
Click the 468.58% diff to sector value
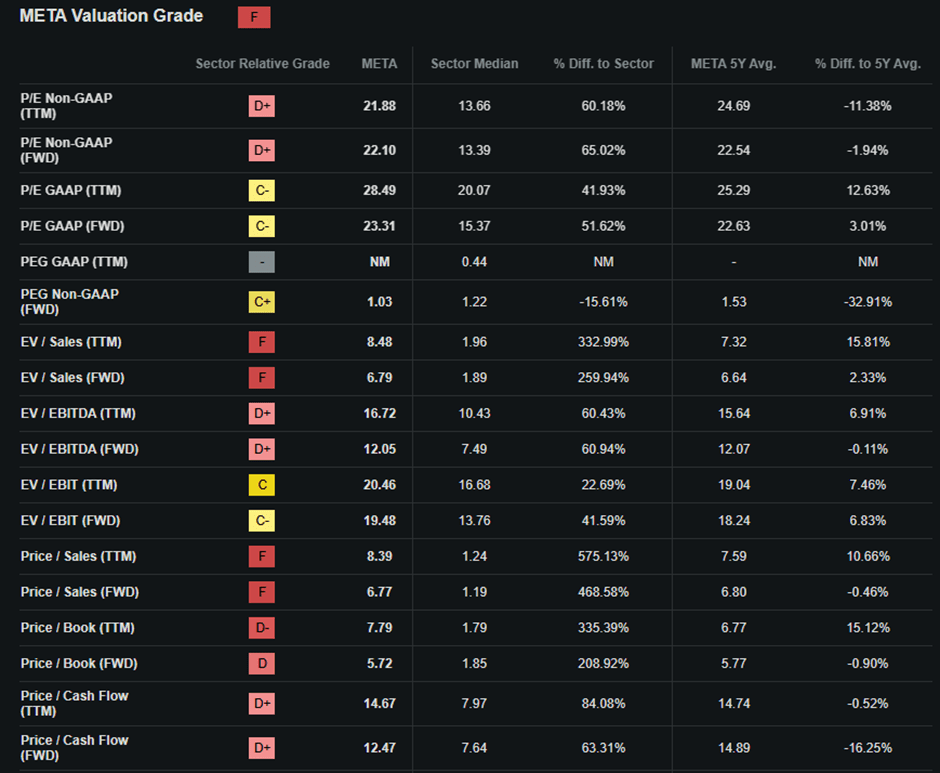click(x=604, y=592)
